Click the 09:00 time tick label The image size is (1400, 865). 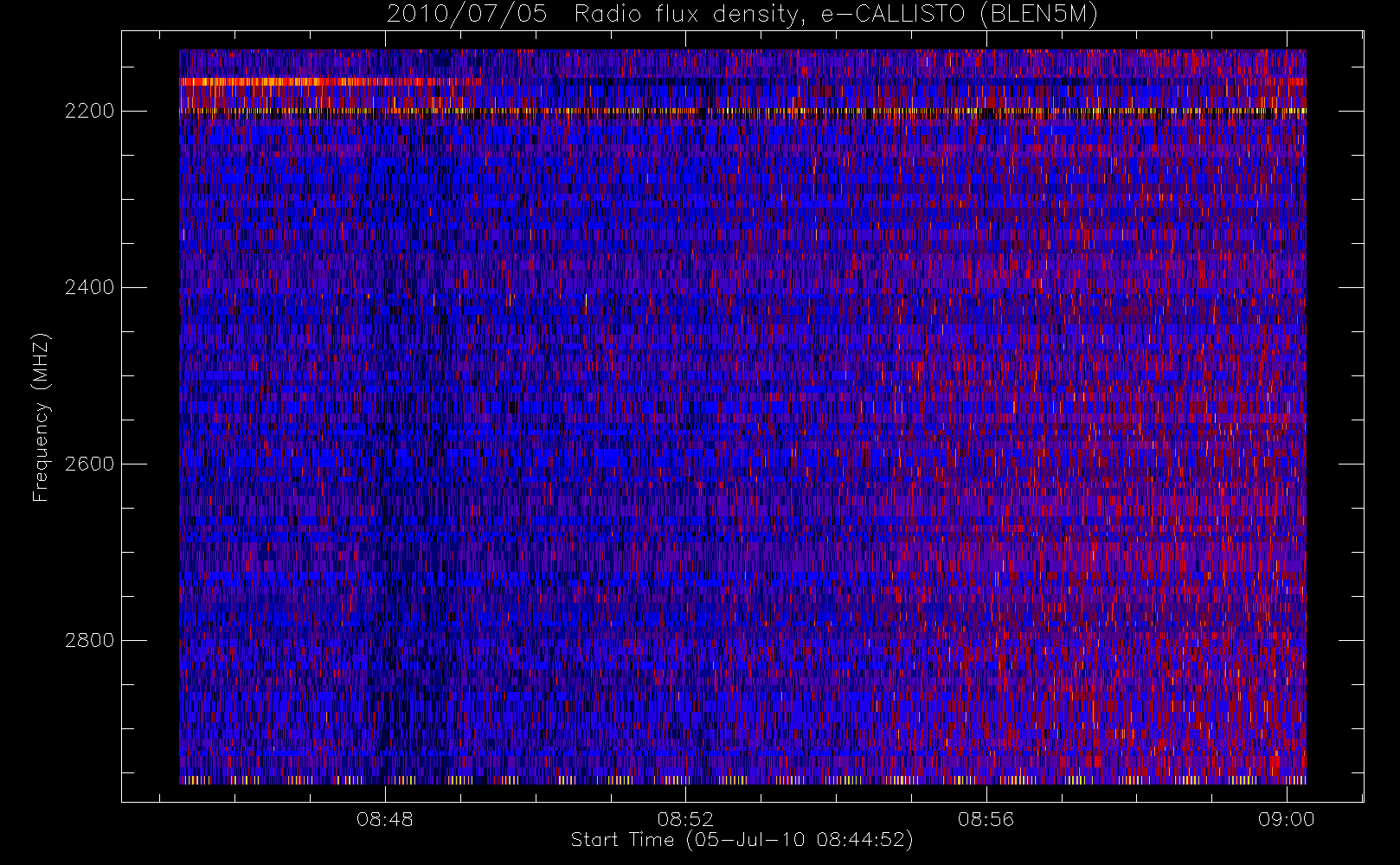1286,819
